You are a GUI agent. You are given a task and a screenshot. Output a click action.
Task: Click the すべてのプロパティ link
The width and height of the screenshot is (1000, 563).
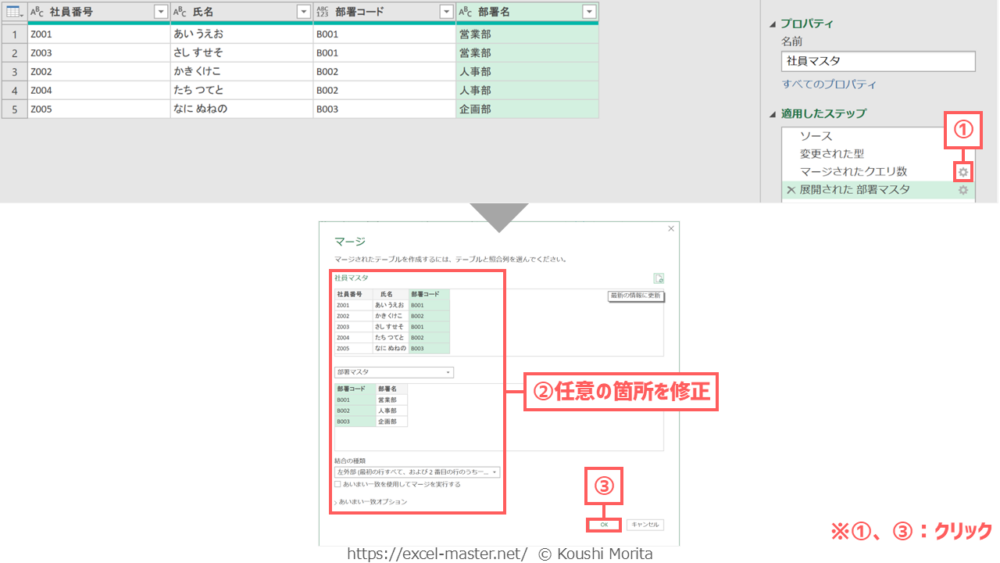[x=828, y=84]
